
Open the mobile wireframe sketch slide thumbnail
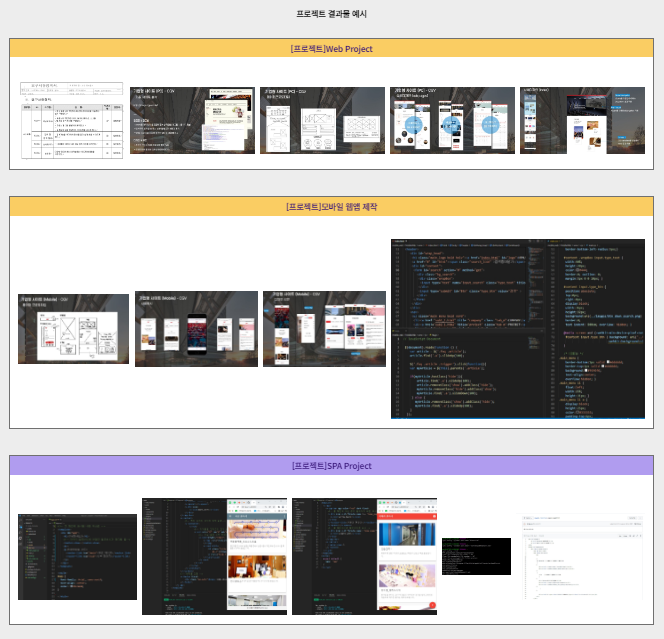click(74, 328)
